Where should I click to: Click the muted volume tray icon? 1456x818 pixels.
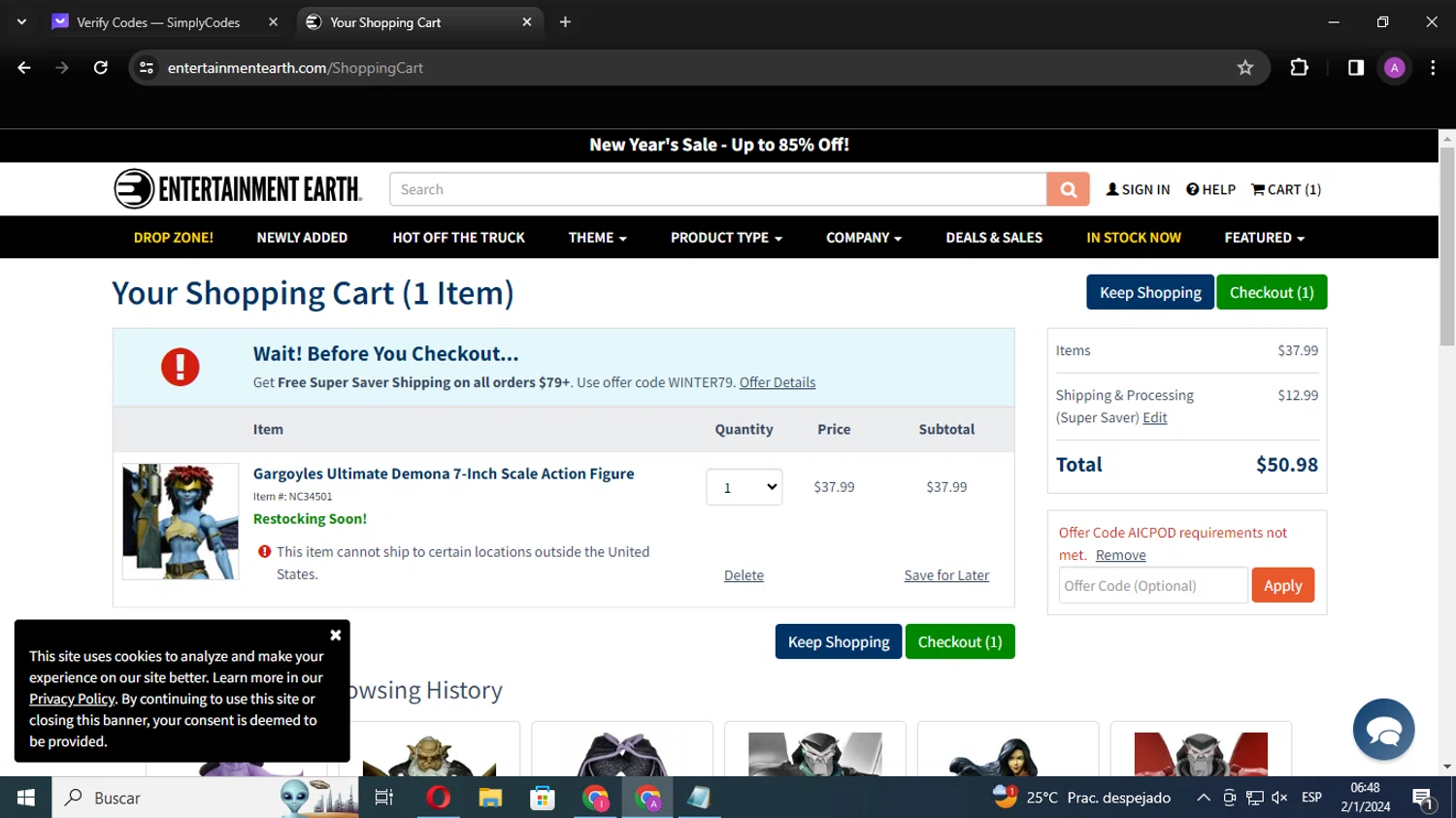(x=1279, y=798)
